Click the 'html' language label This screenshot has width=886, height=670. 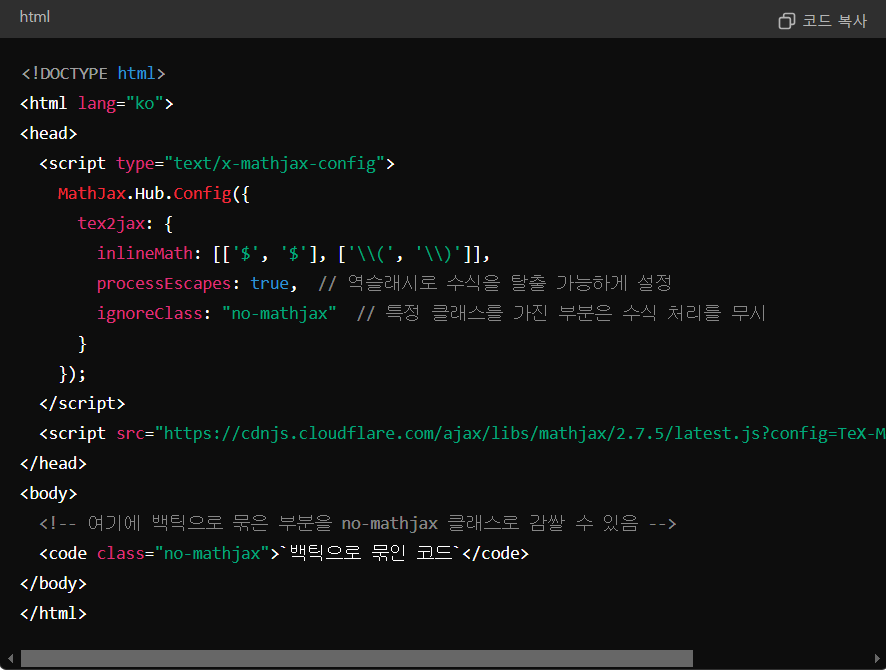tap(35, 17)
